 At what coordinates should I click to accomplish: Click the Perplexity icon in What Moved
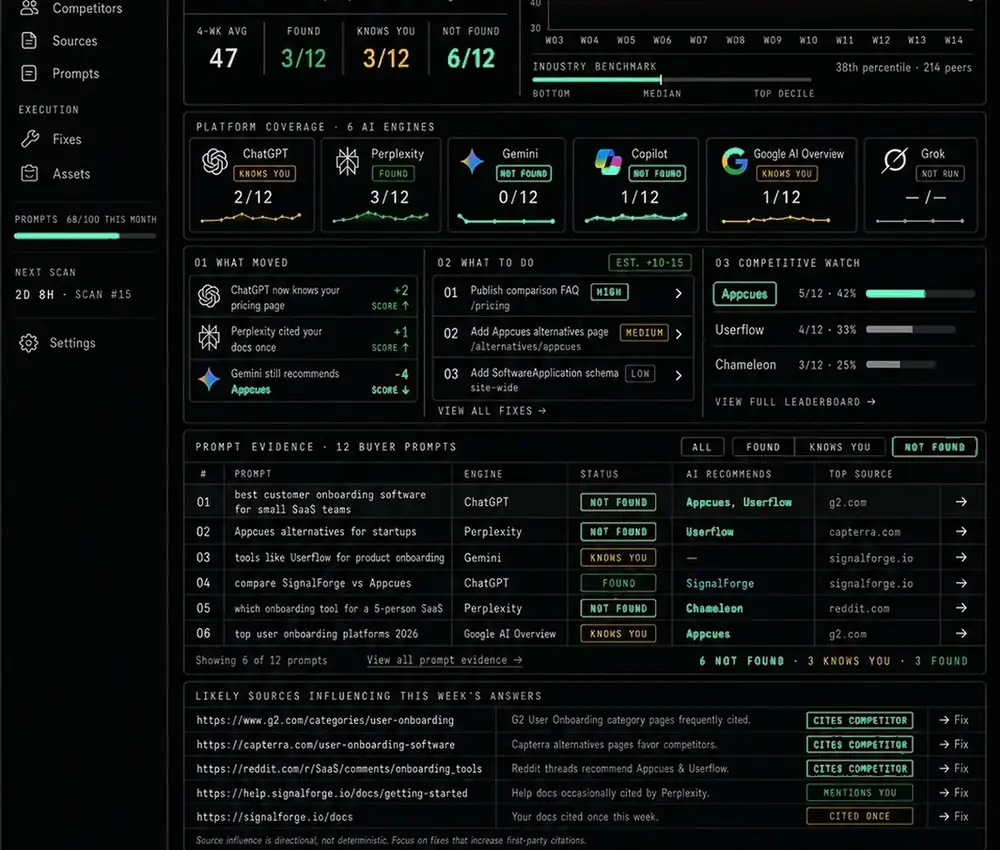click(x=209, y=338)
